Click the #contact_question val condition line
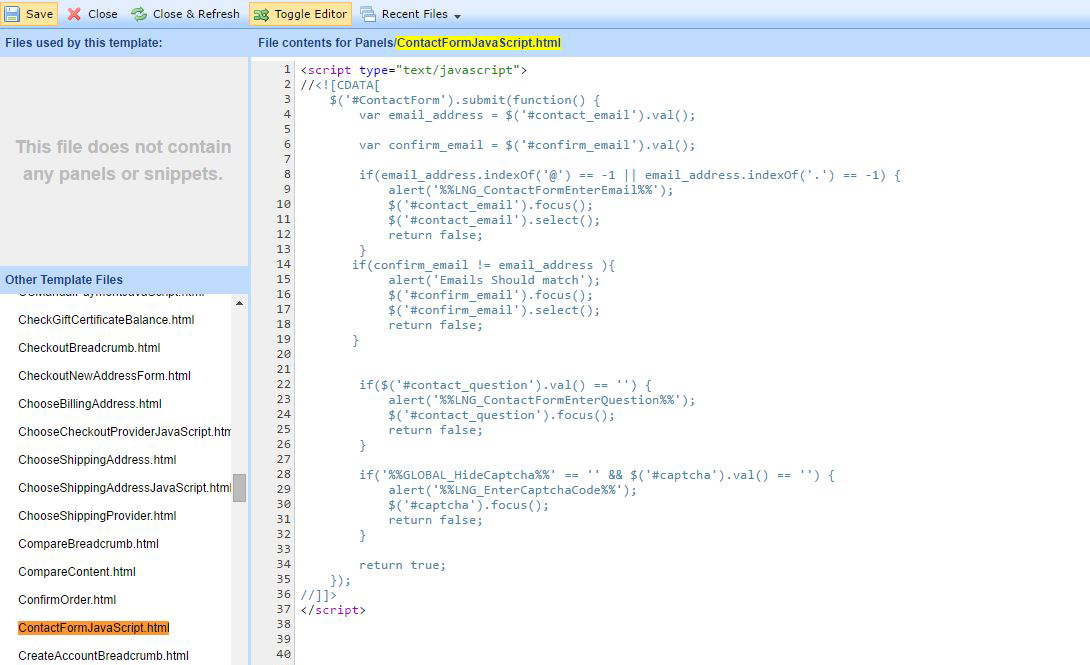1090x665 pixels. pyautogui.click(x=505, y=385)
